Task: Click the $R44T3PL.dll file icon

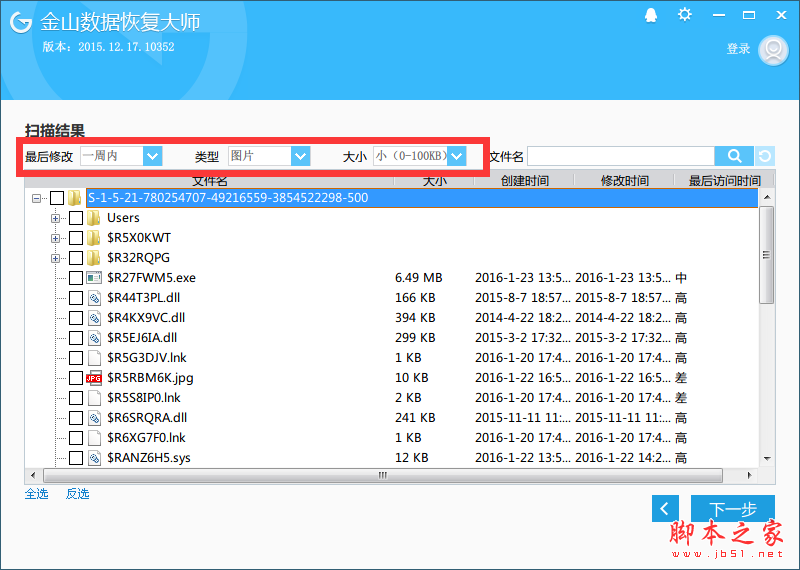Action: (94, 298)
